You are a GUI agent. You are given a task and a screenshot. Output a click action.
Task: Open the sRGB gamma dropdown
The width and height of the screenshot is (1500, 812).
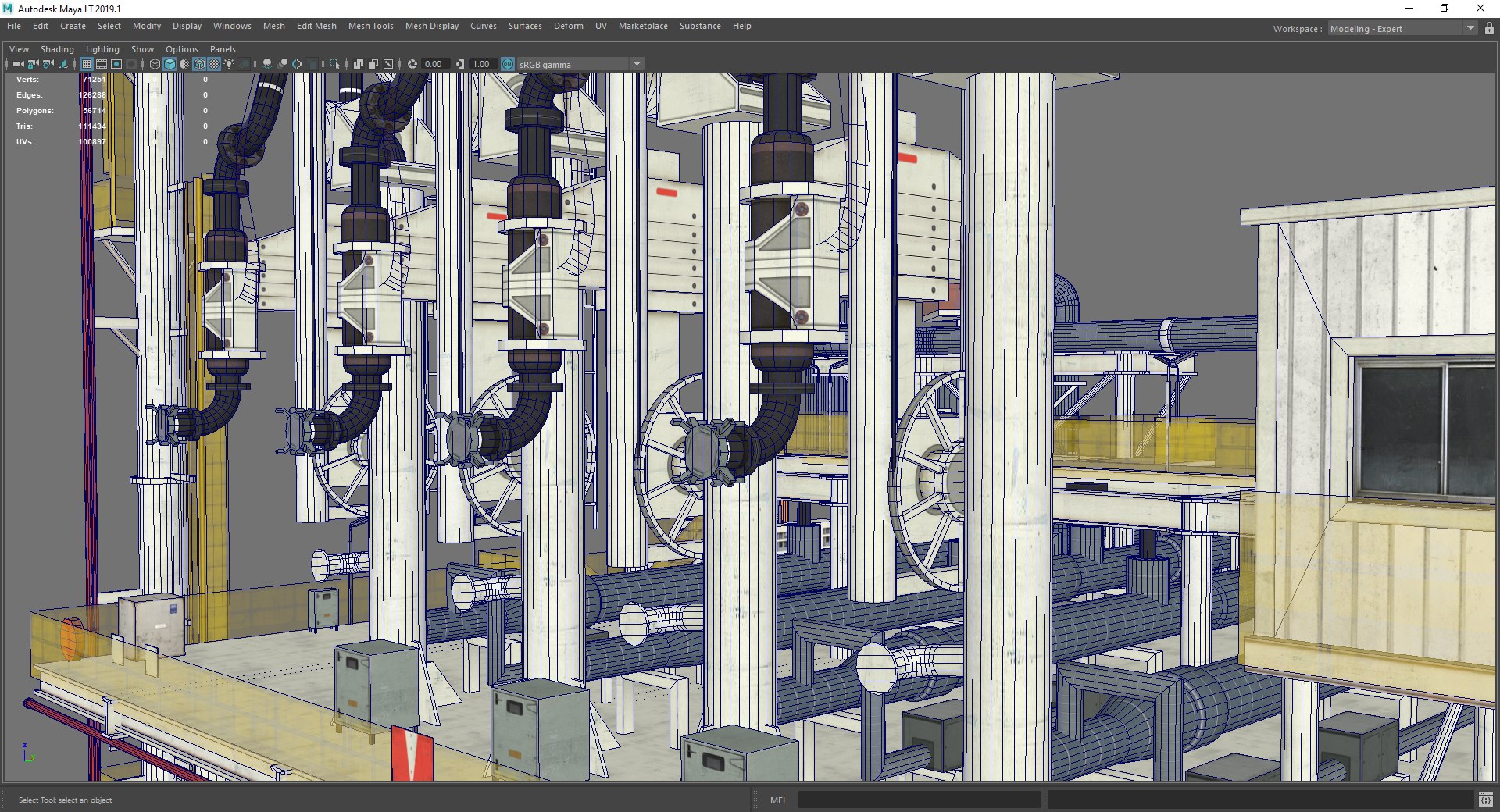click(x=580, y=64)
